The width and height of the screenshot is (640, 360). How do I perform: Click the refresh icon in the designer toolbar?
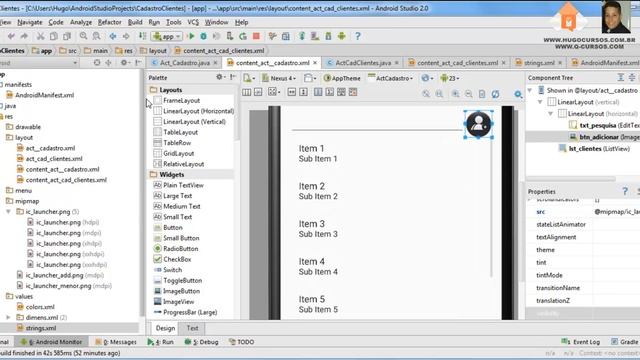tap(495, 94)
